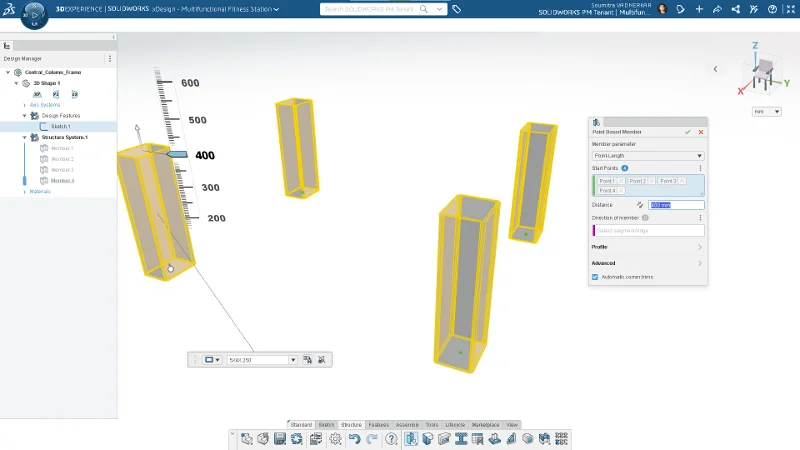This screenshot has height=450, width=800.
Task: Expand the Advanced section
Action: tap(648, 263)
